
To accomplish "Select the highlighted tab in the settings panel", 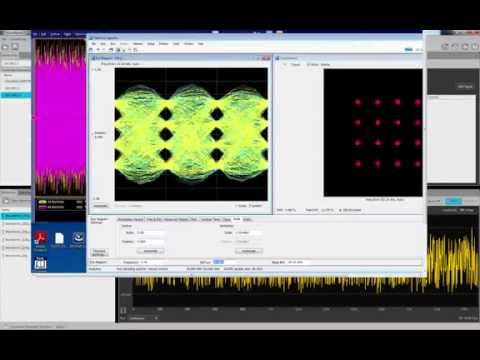I will tap(236, 219).
